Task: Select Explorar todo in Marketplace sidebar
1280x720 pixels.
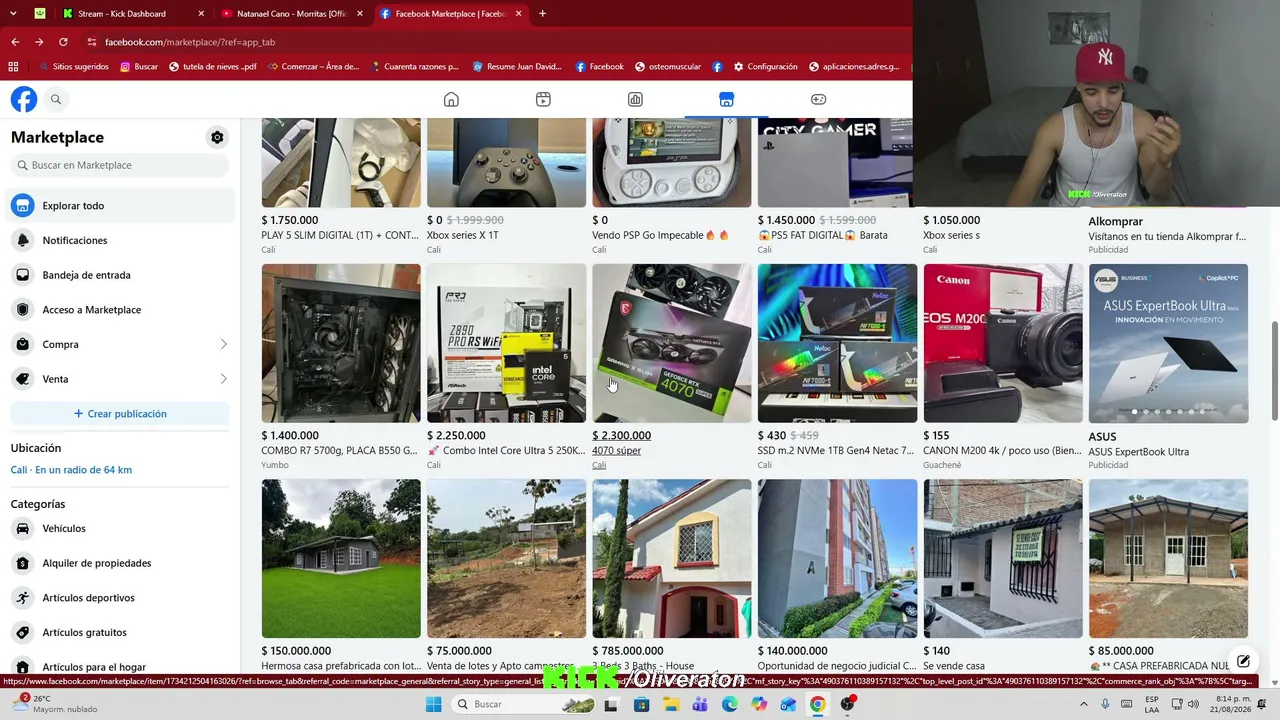Action: (120, 206)
